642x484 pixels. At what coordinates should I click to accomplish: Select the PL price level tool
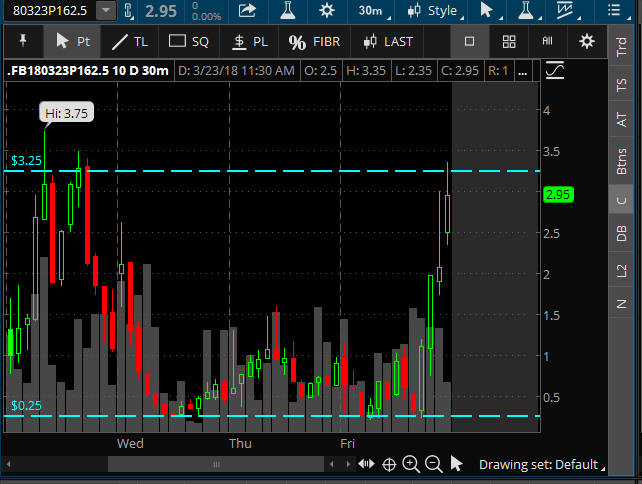click(x=249, y=41)
